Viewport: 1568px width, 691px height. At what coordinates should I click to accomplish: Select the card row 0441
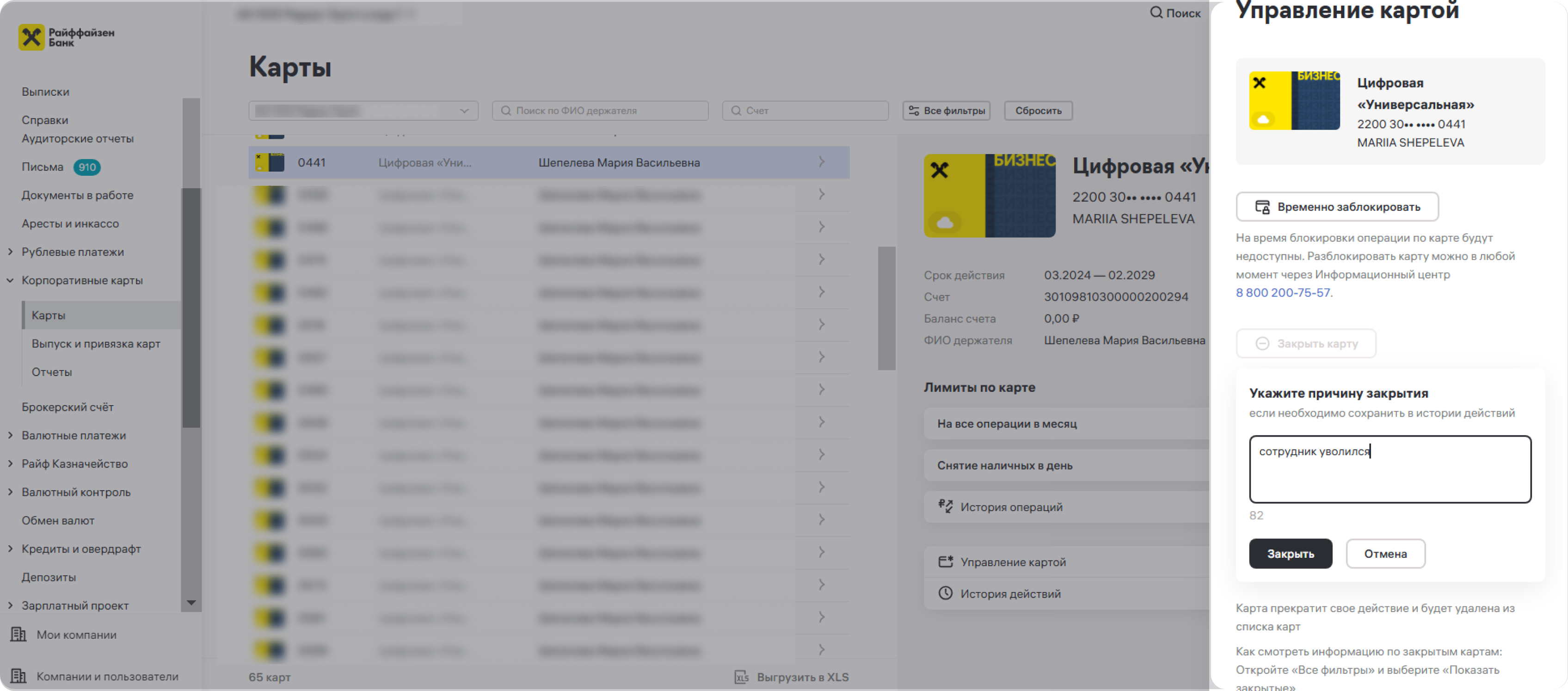tap(548, 162)
